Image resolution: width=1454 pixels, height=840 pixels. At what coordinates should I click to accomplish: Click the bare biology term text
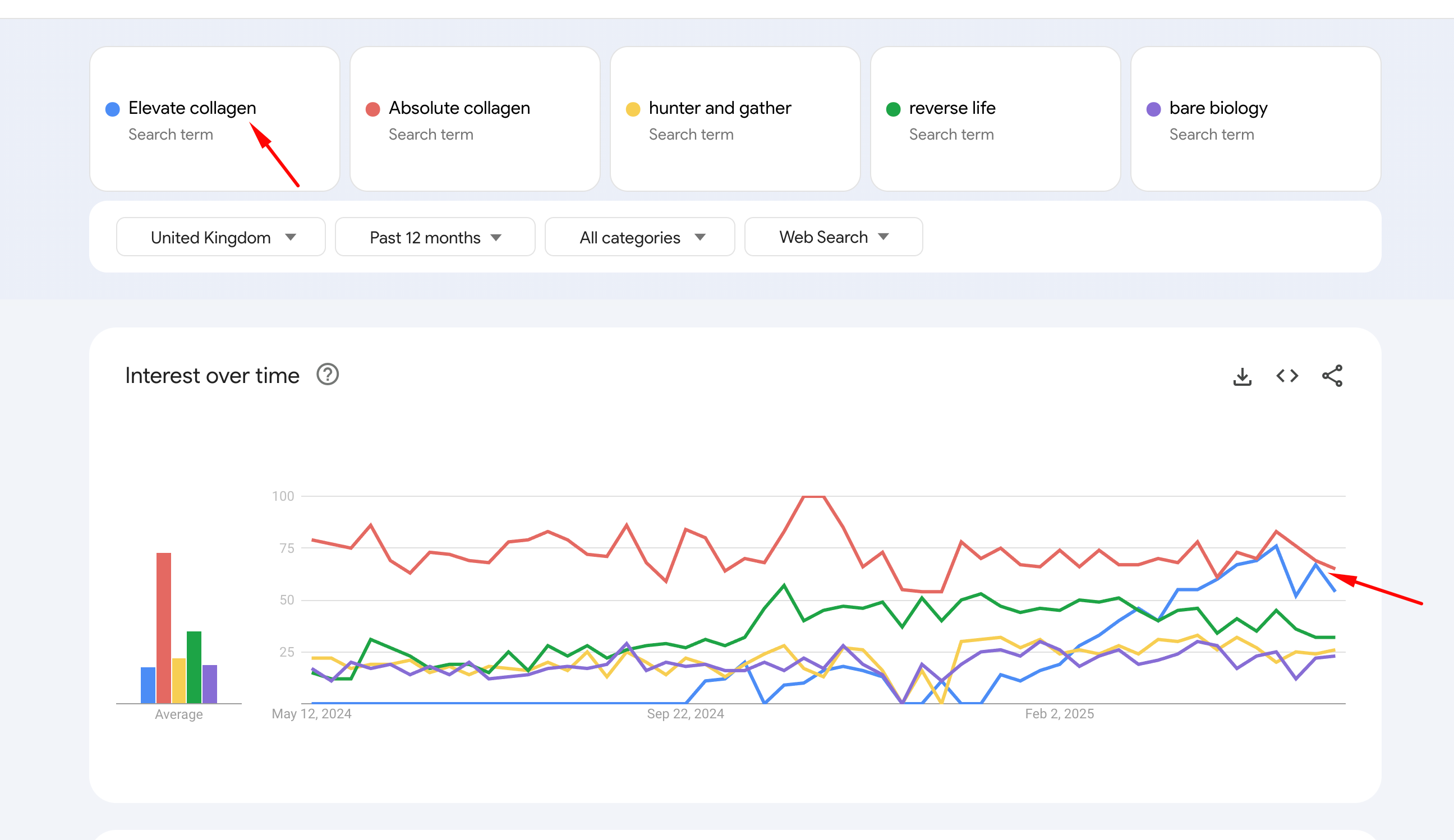(x=1218, y=108)
